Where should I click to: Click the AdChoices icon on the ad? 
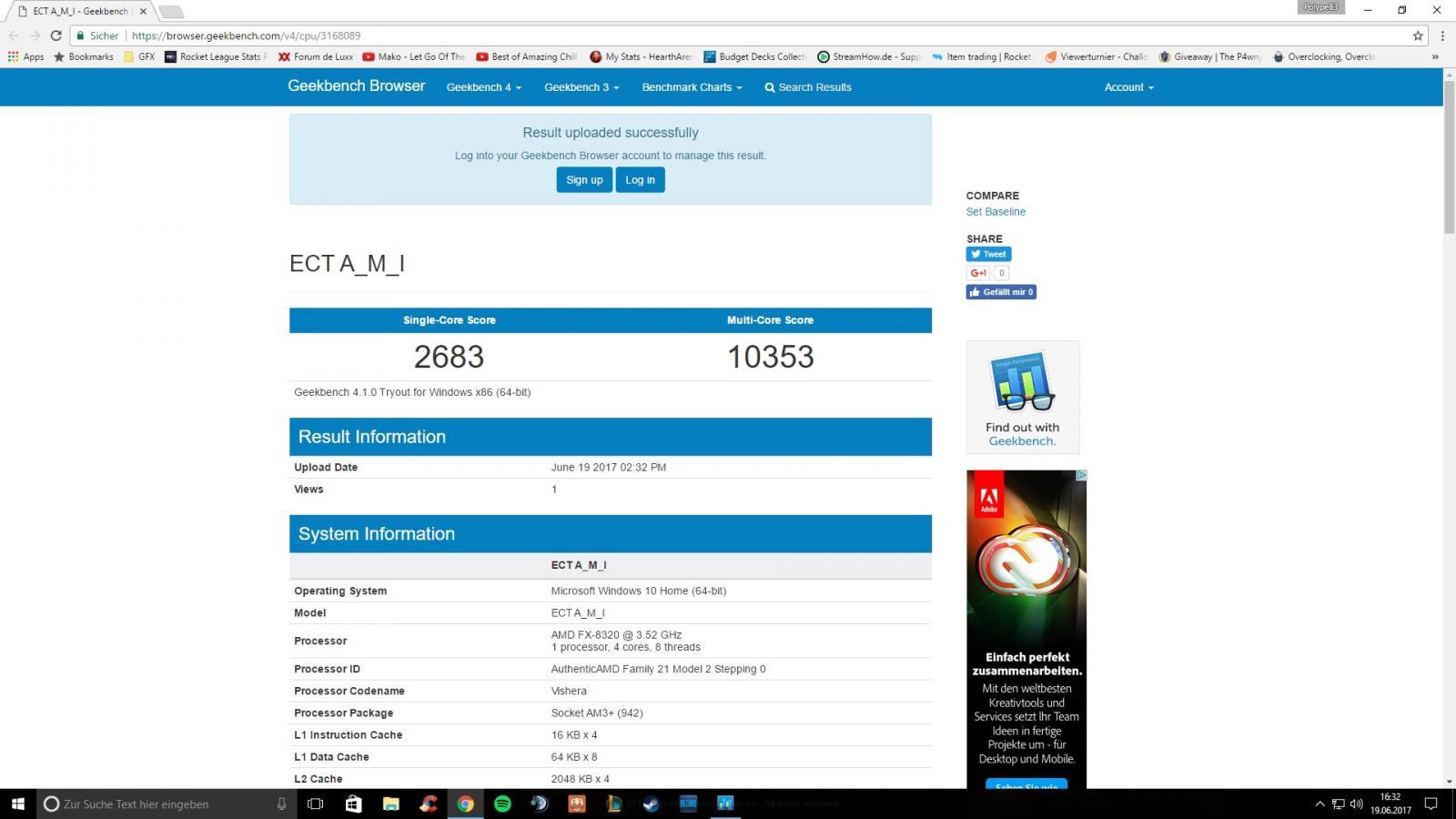(x=1081, y=475)
